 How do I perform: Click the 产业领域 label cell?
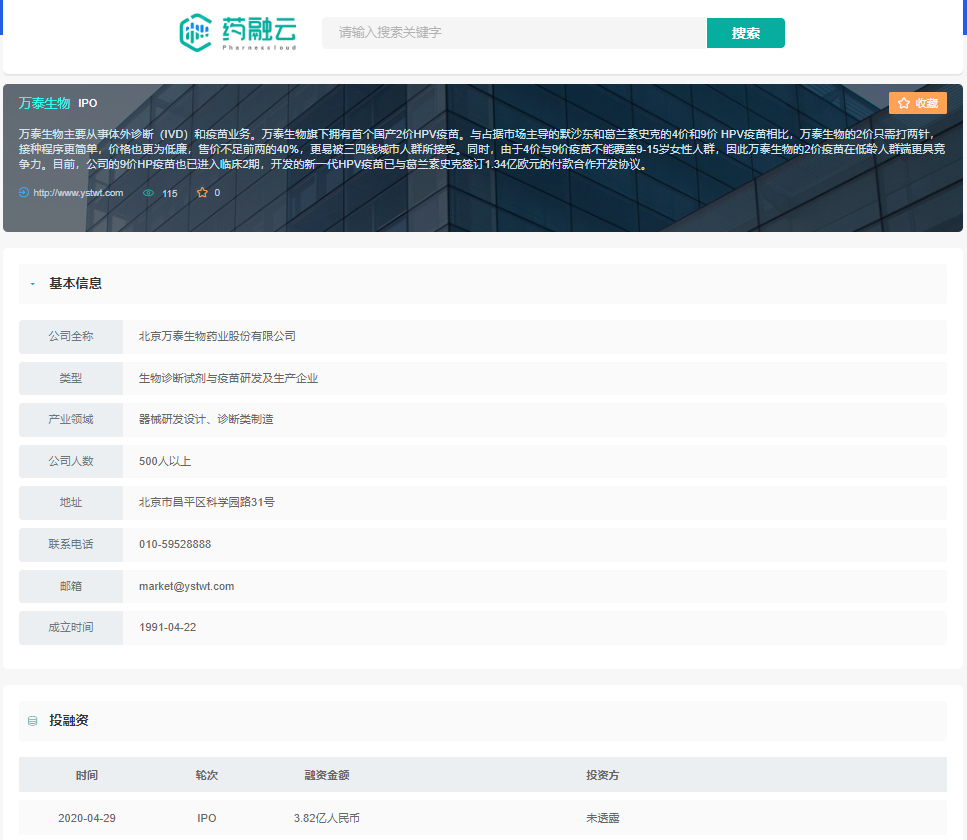71,420
